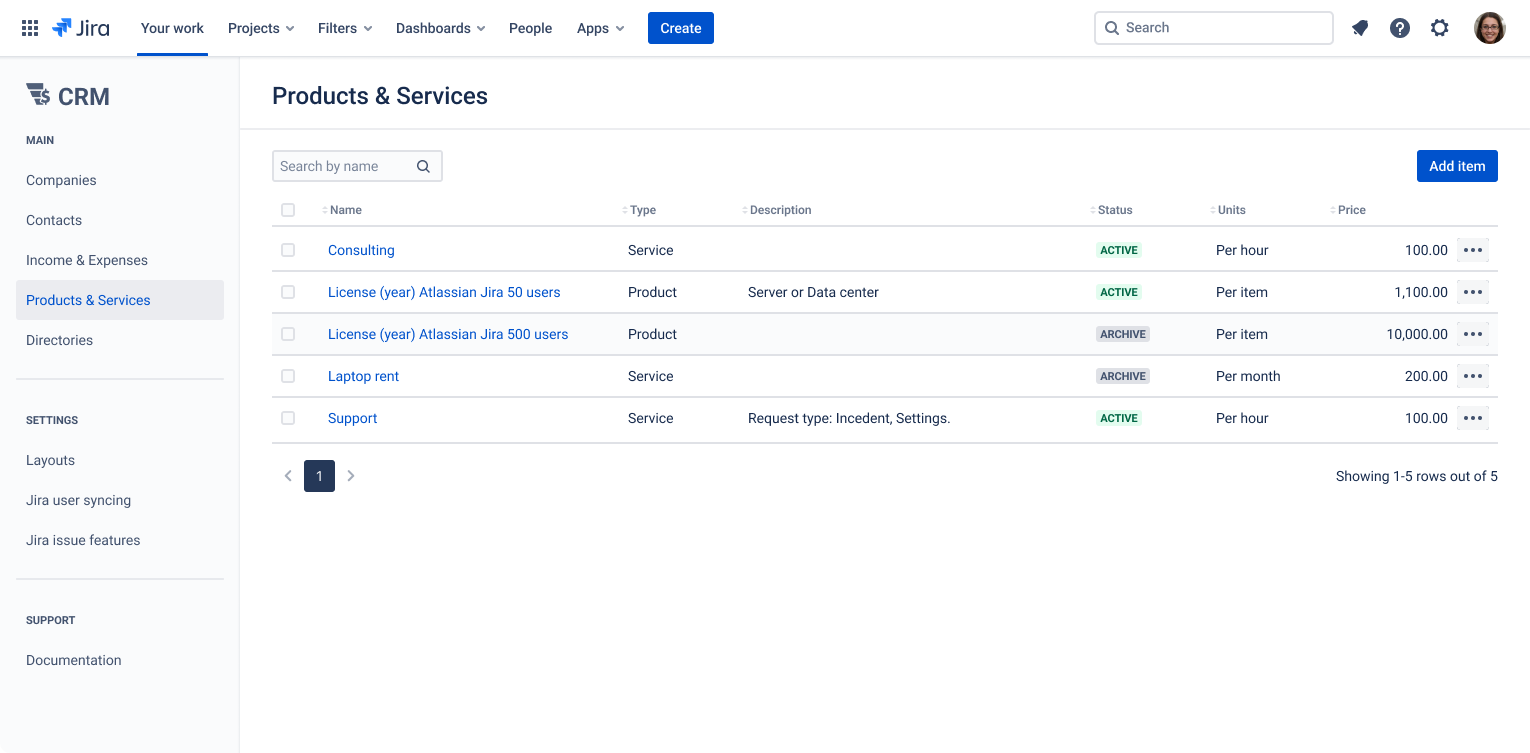Toggle the select-all checkbox in table header

[x=288, y=210]
